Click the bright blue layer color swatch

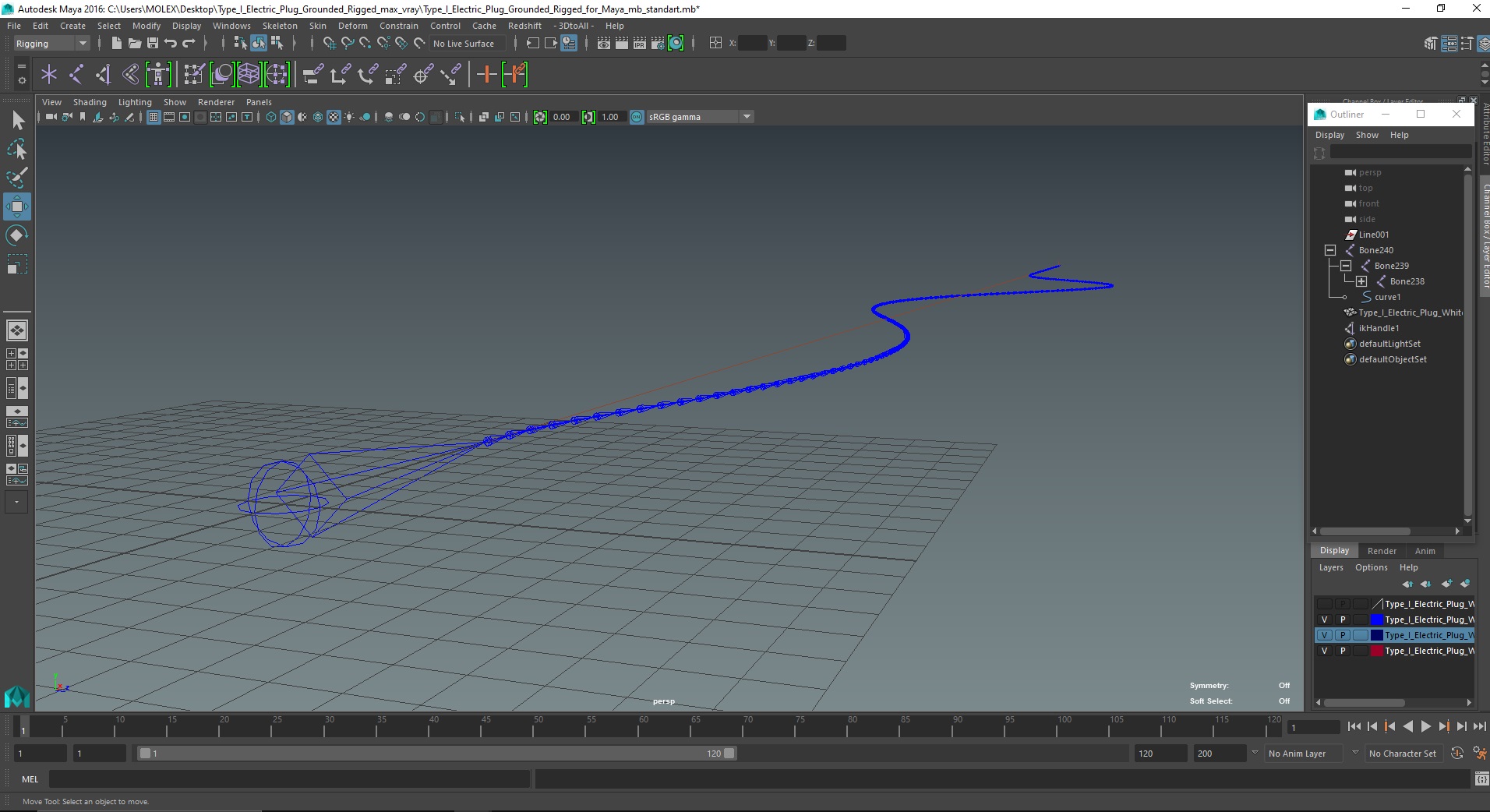coord(1377,620)
